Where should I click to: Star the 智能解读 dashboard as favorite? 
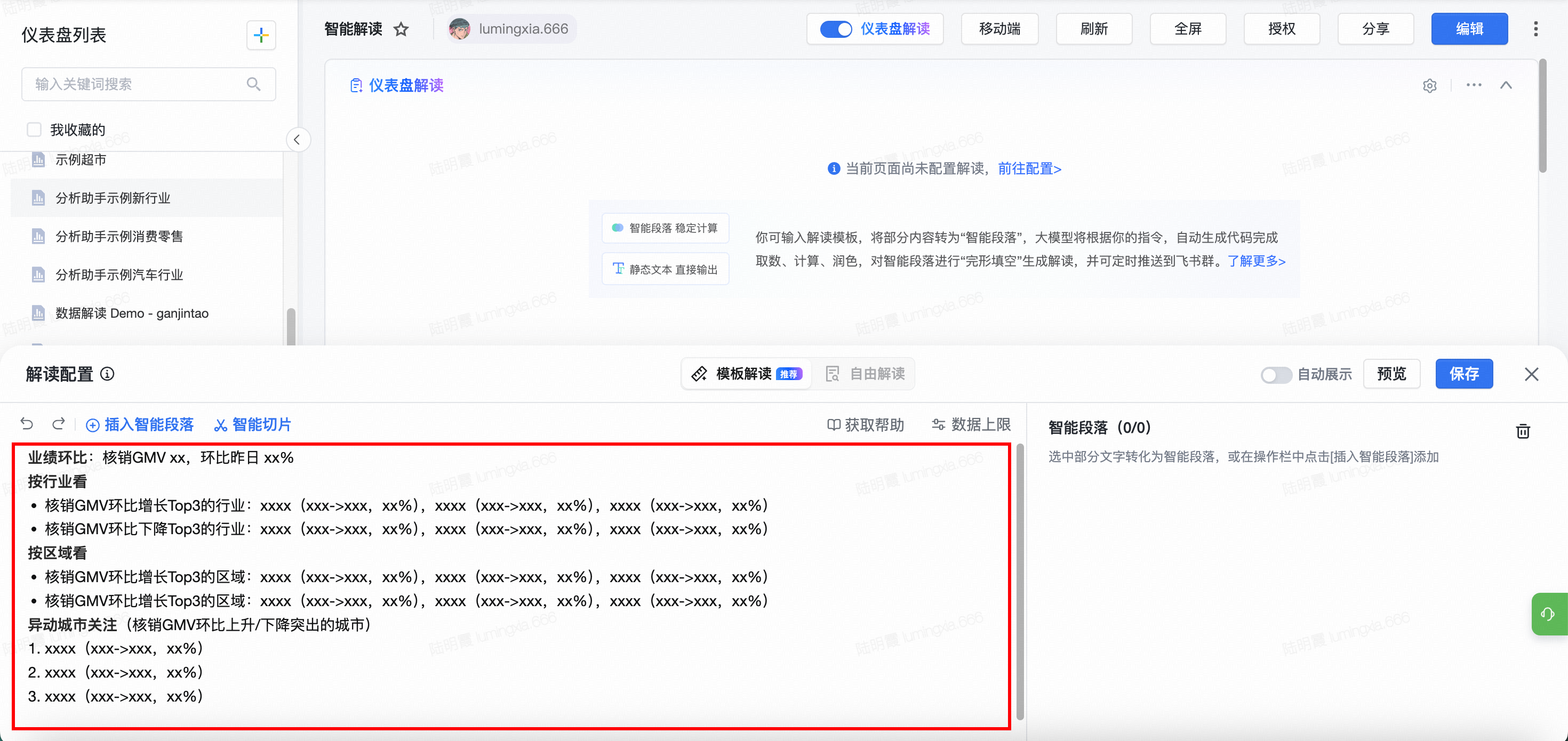point(401,29)
